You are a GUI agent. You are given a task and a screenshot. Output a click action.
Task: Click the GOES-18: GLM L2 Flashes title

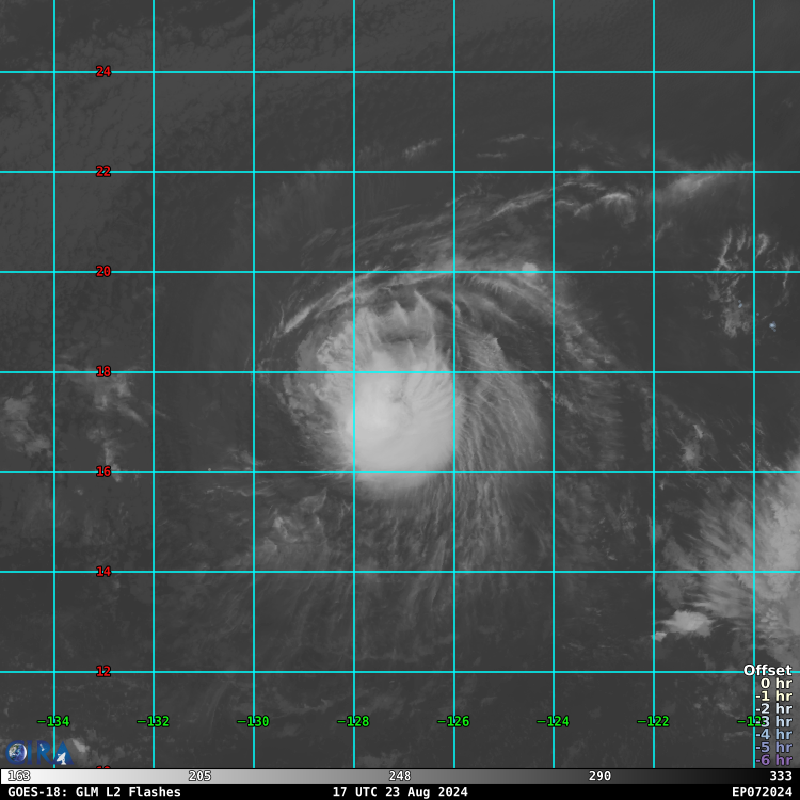tap(94, 792)
